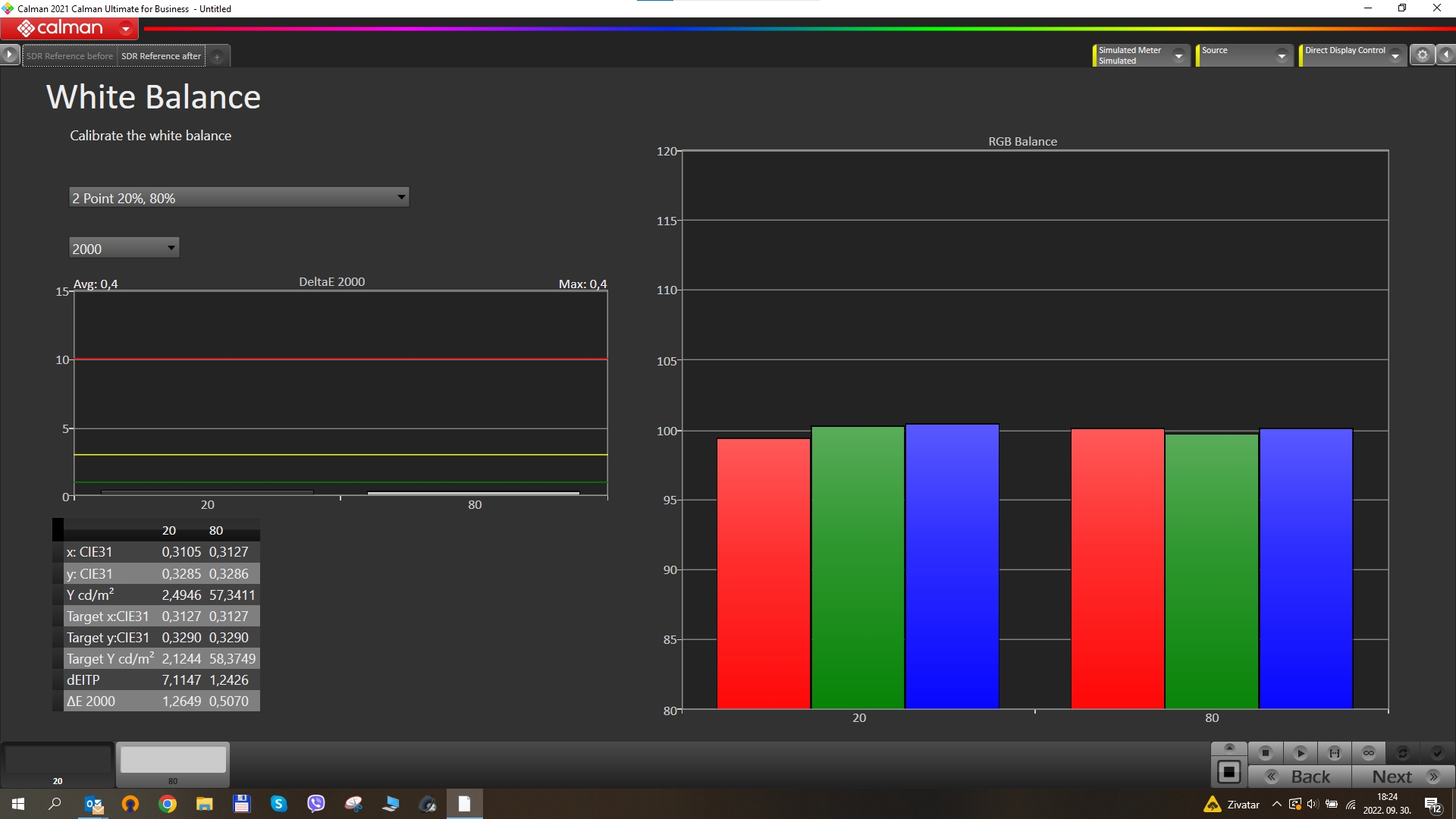Open the settings gear icon
The image size is (1456, 819).
click(1423, 55)
